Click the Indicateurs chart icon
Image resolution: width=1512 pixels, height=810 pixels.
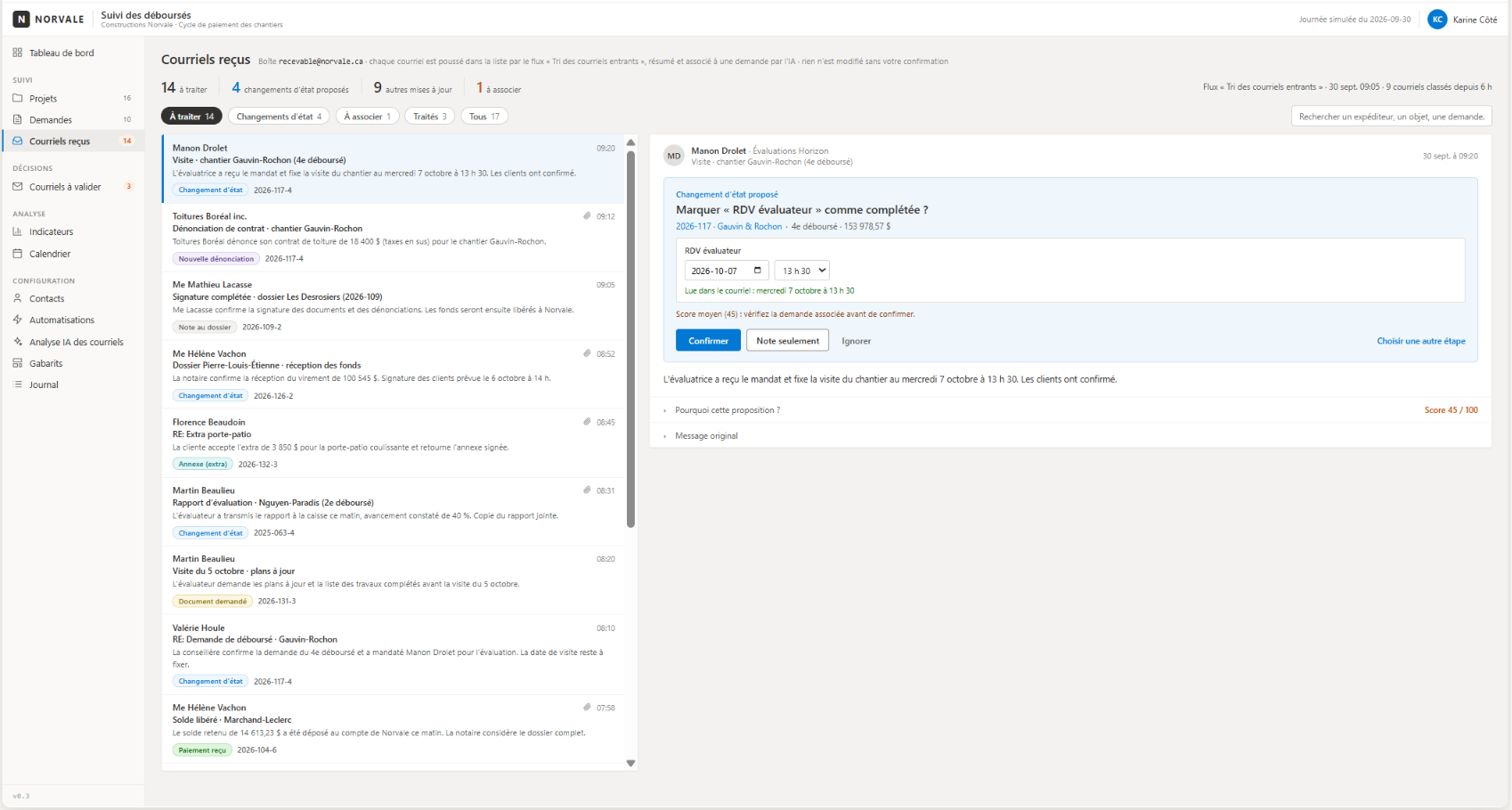(x=18, y=231)
